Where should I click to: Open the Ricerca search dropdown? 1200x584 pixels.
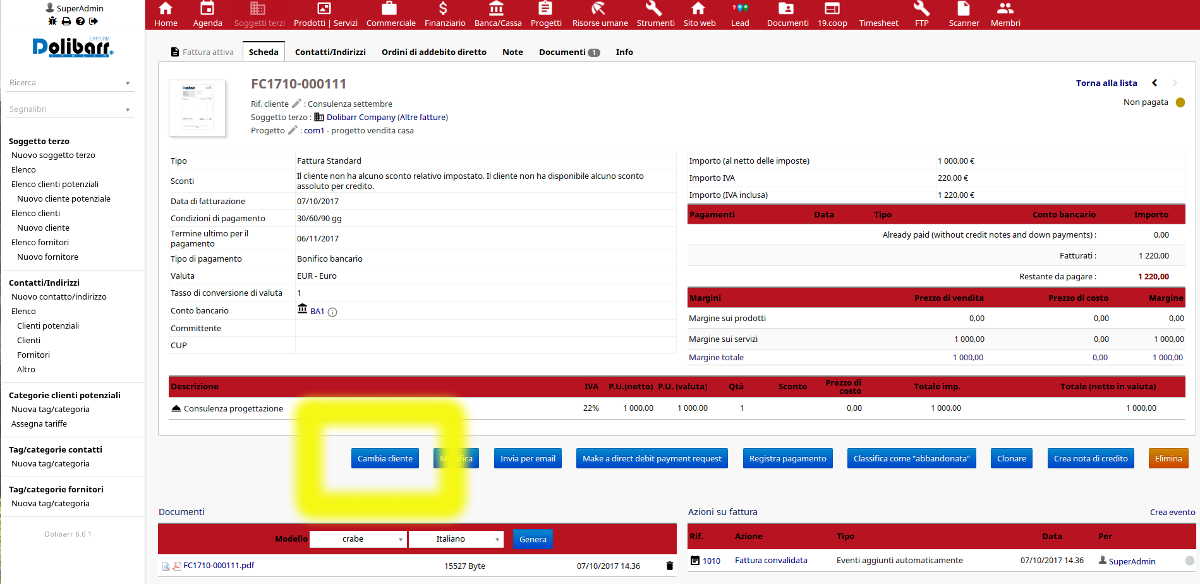(x=70, y=83)
